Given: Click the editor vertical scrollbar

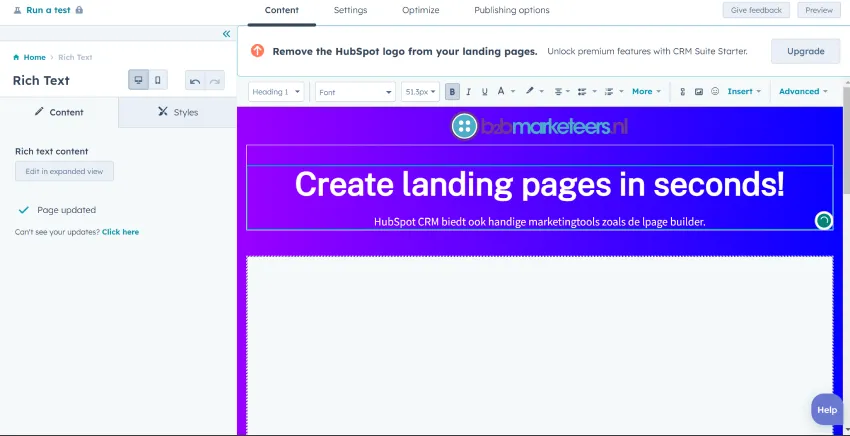Looking at the screenshot, I should click(x=846, y=139).
